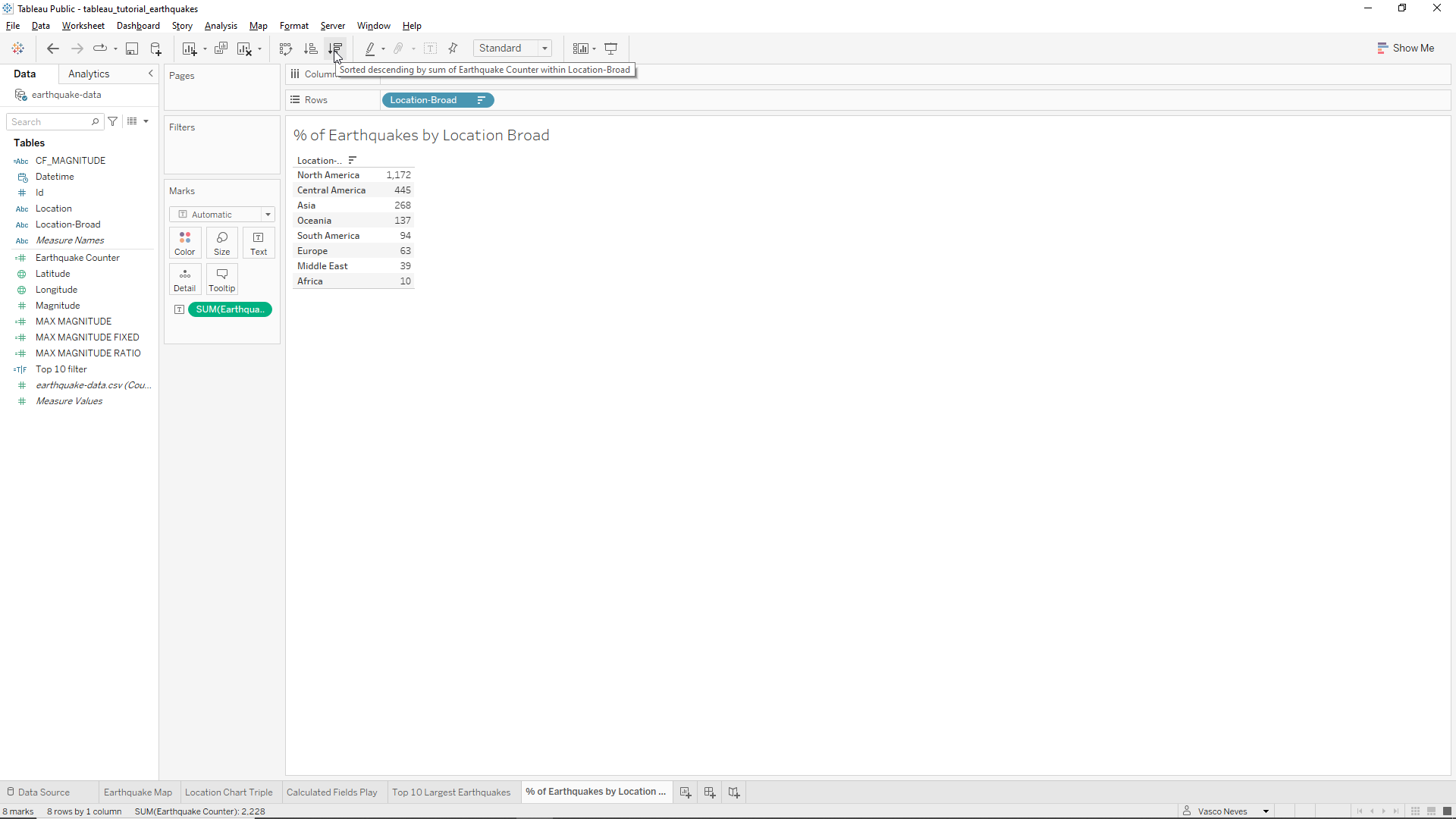Open the Format menu
The image size is (1456, 819).
294,26
